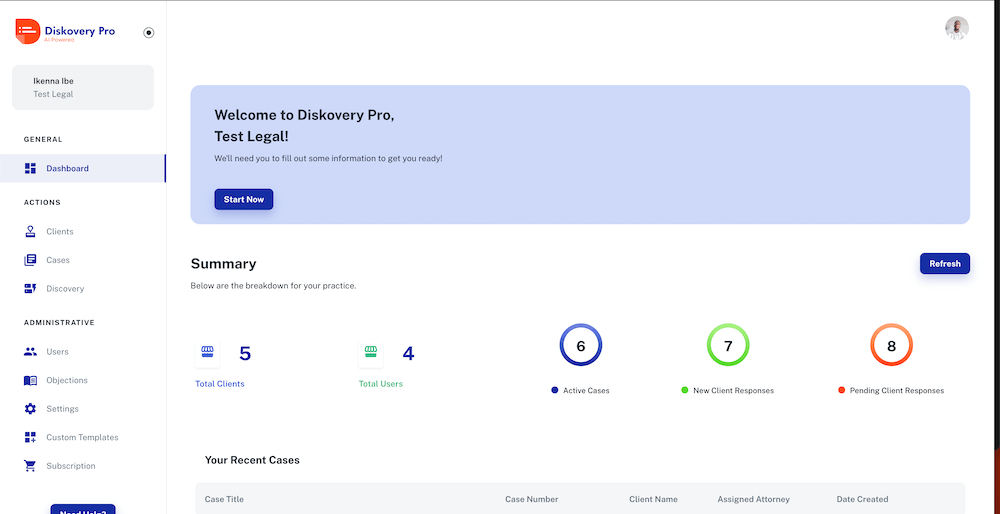The width and height of the screenshot is (1000, 514).
Task: Click the Cases icon in sidebar
Action: click(x=30, y=260)
